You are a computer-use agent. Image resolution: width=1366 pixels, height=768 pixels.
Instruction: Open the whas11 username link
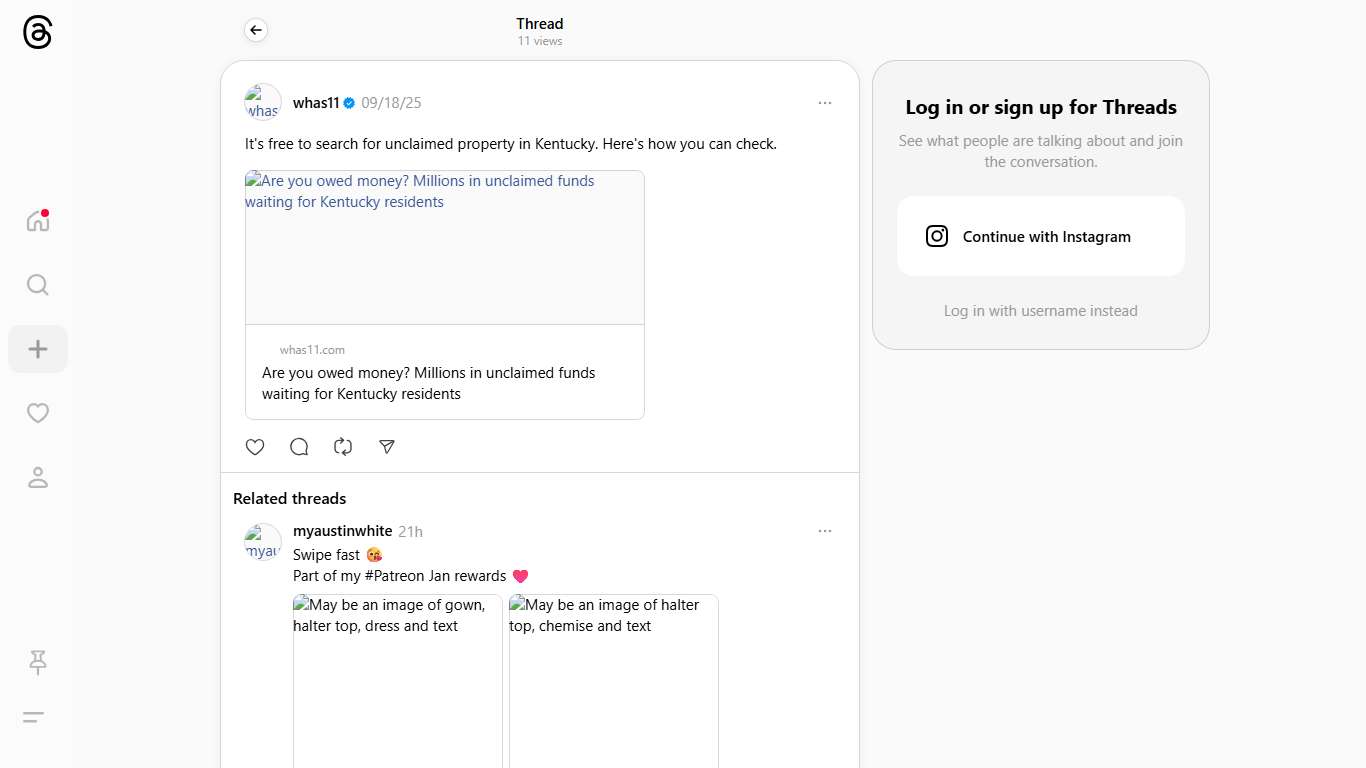click(x=316, y=103)
